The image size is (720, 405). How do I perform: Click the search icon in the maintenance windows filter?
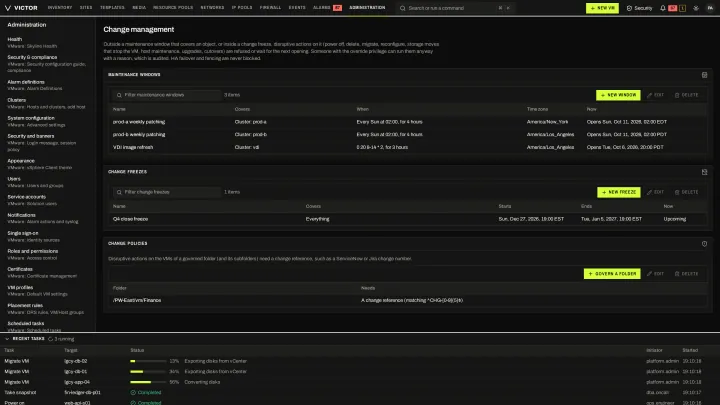(119, 95)
